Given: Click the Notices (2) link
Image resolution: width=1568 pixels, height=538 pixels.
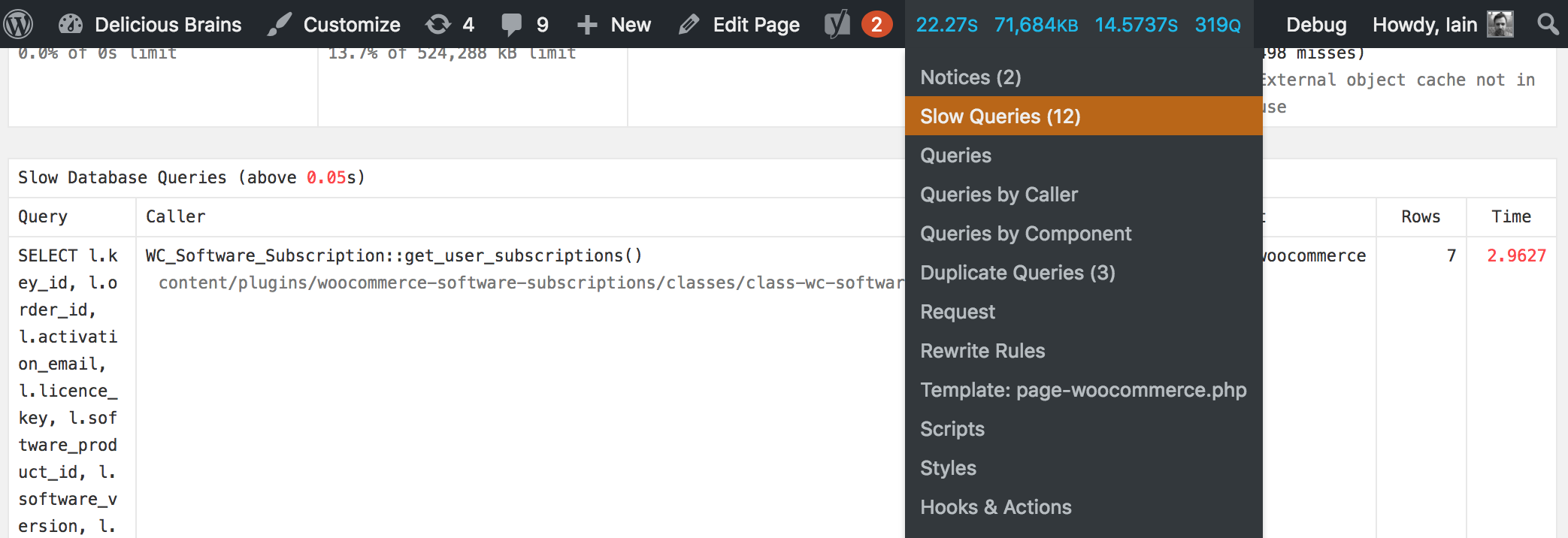Looking at the screenshot, I should click(970, 77).
